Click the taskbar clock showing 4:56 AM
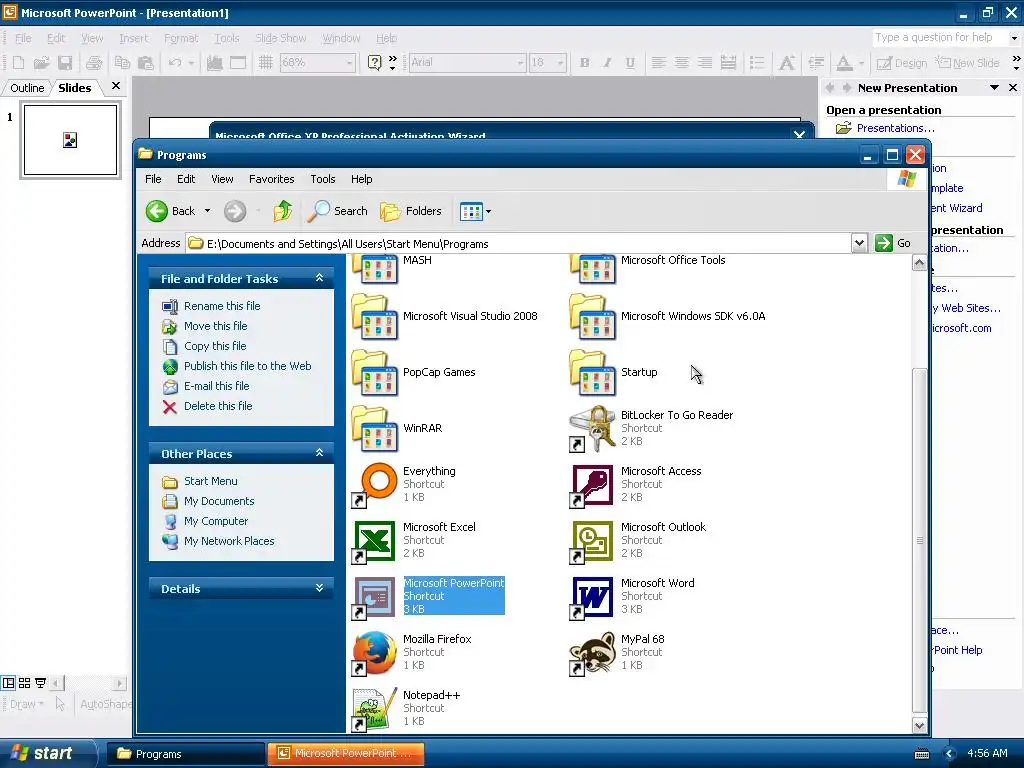Image resolution: width=1024 pixels, height=768 pixels. 987,753
